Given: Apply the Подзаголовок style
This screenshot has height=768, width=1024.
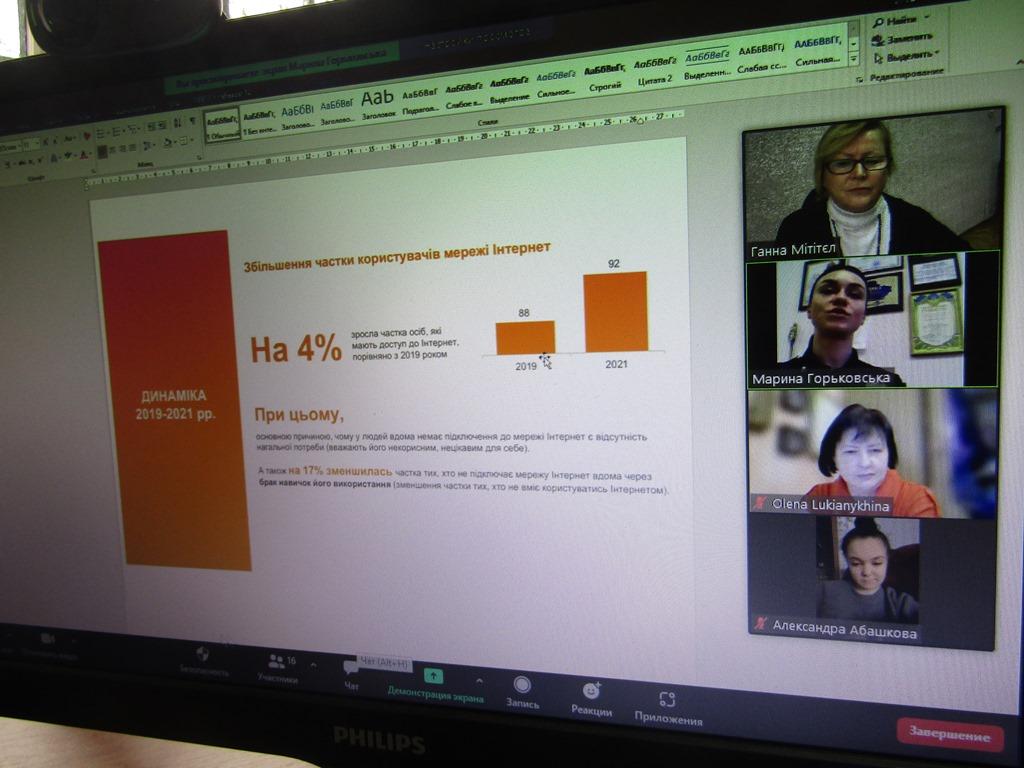Looking at the screenshot, I should coord(420,101).
